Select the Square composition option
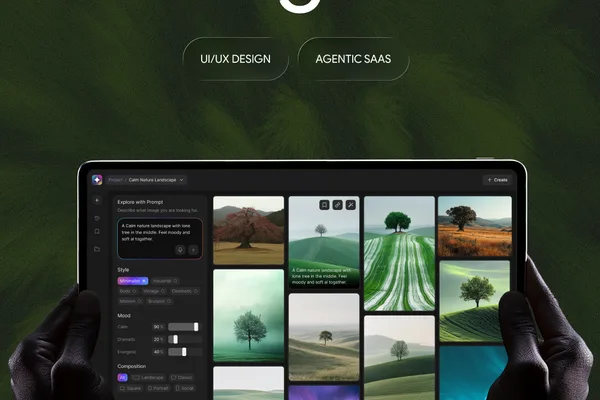Screen dimensions: 600x400 click(x=130, y=388)
